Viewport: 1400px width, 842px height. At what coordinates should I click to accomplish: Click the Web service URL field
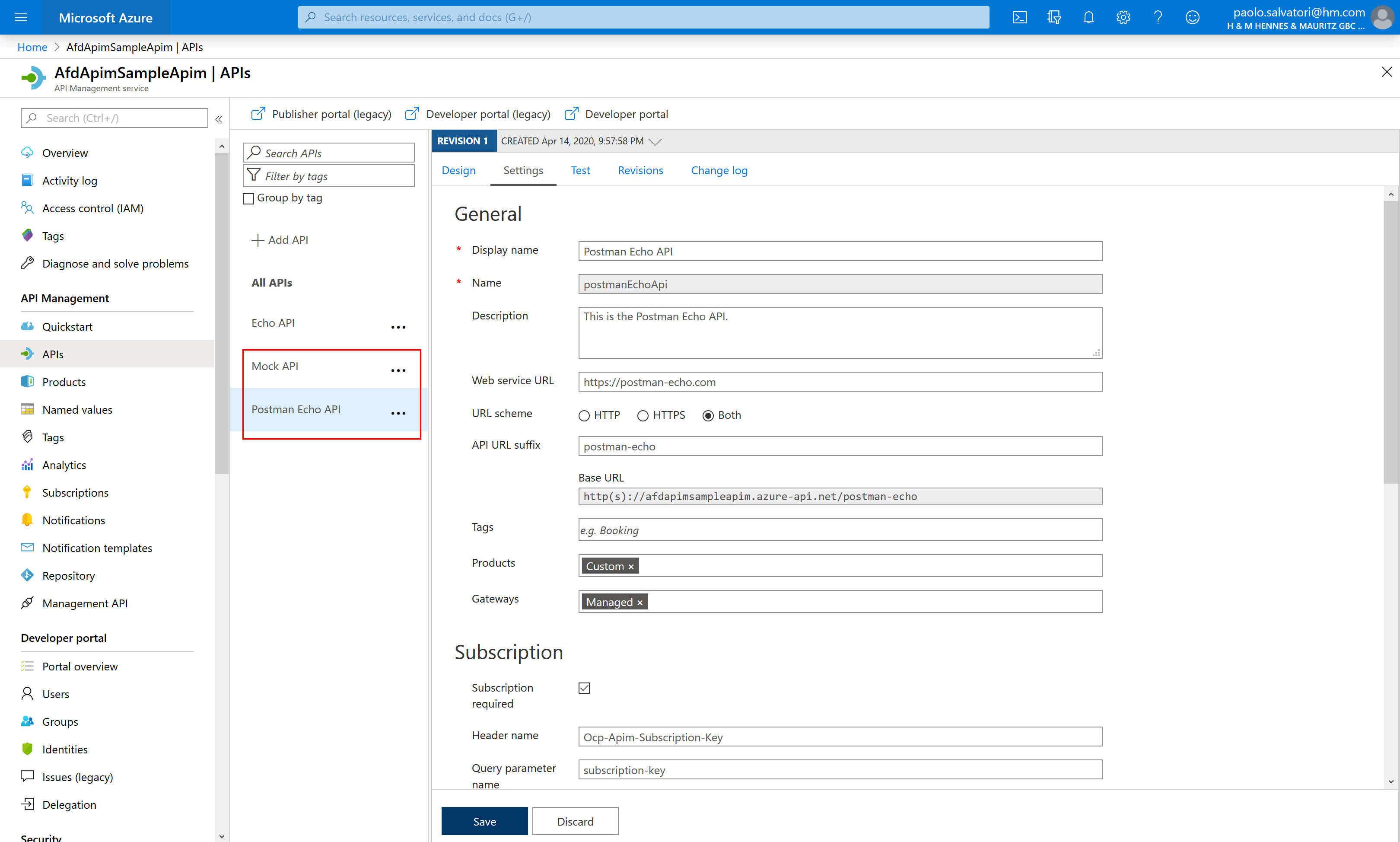tap(840, 382)
